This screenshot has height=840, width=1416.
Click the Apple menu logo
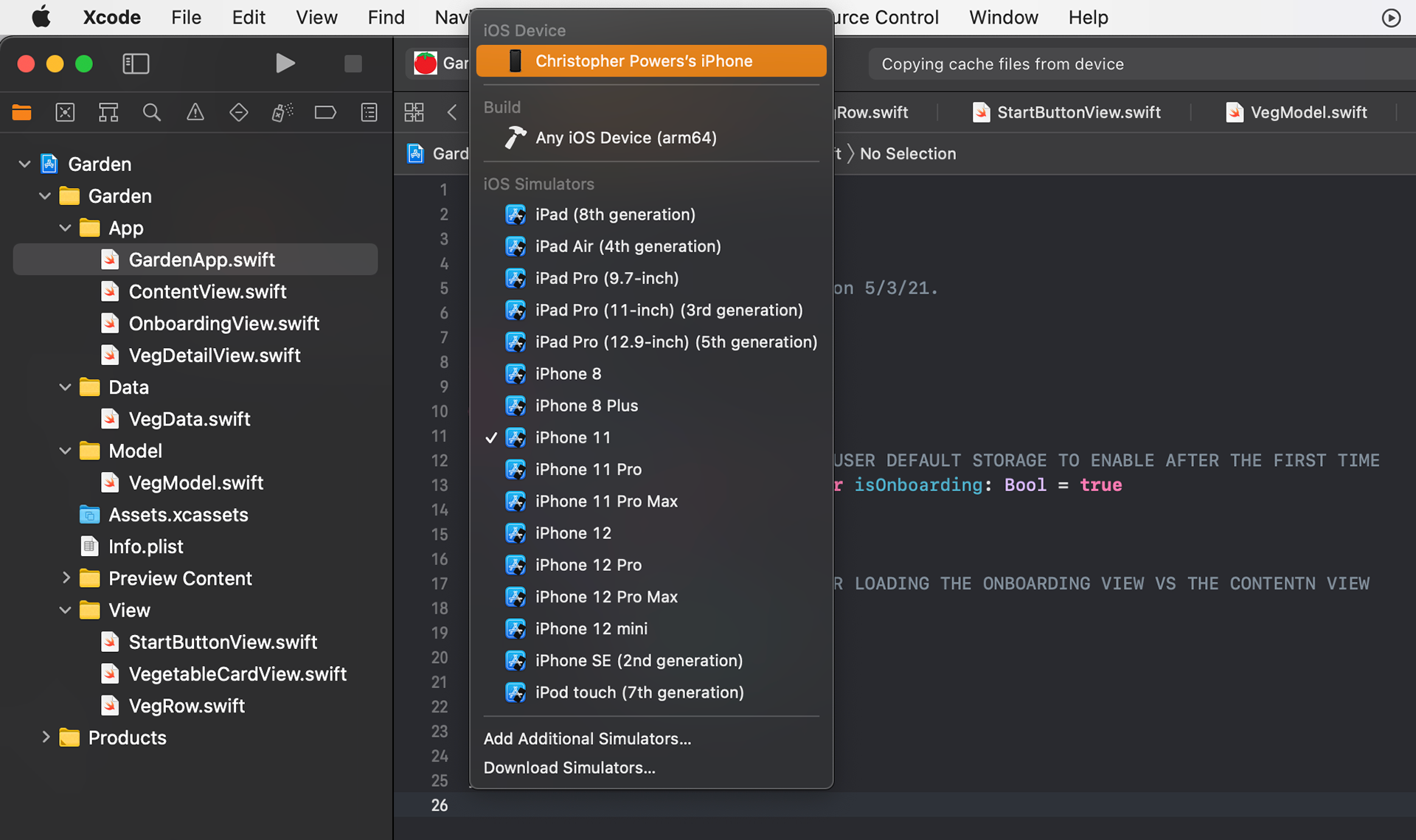point(41,17)
